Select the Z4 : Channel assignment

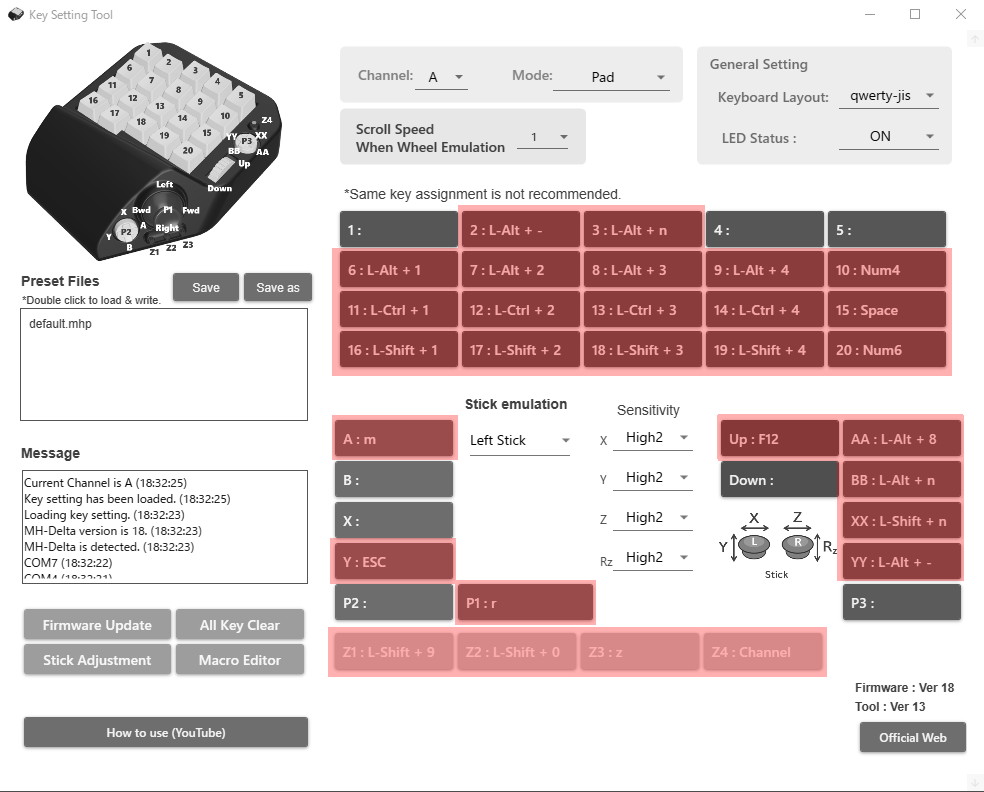(x=762, y=651)
